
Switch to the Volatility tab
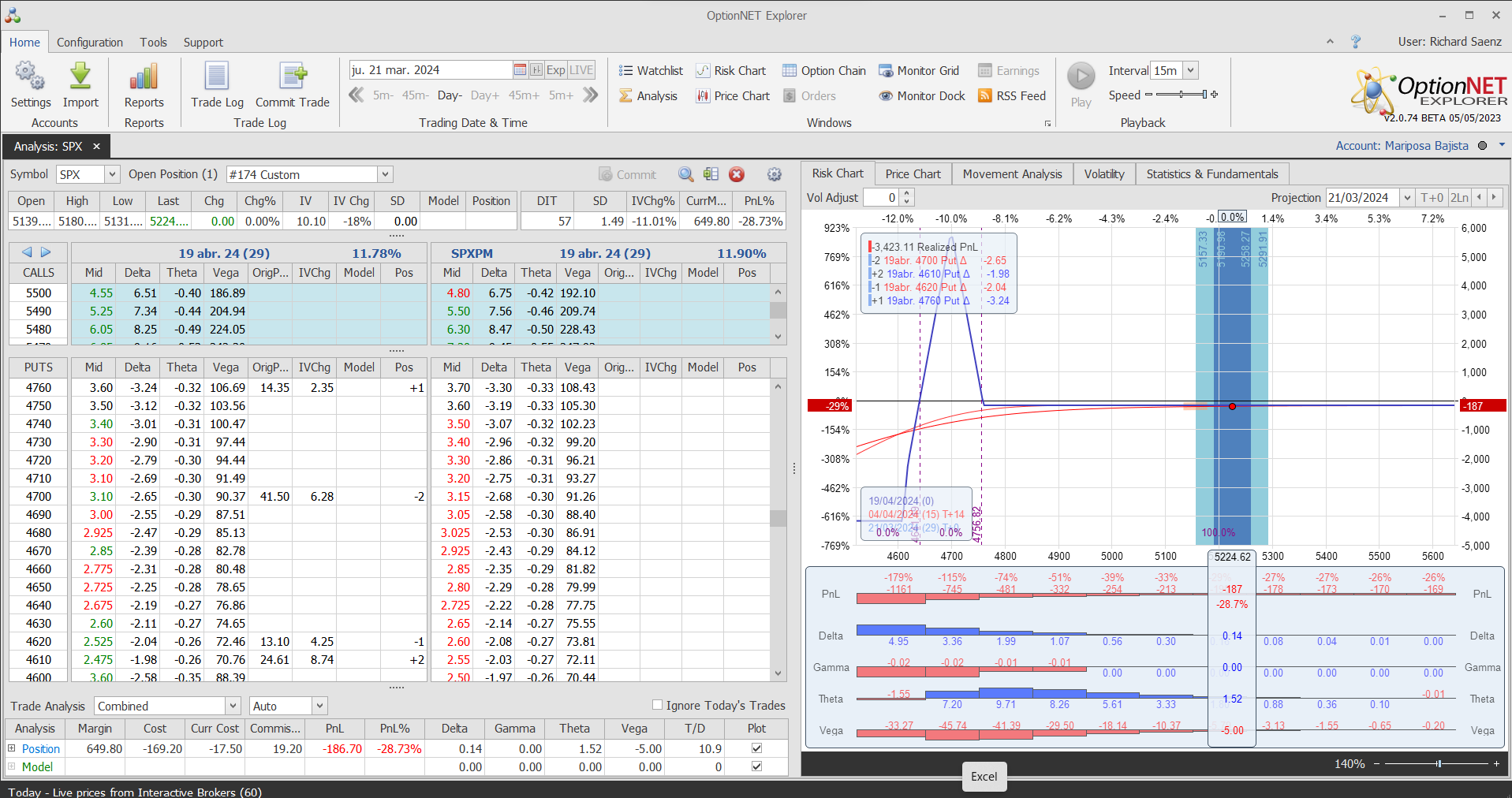pos(1103,174)
